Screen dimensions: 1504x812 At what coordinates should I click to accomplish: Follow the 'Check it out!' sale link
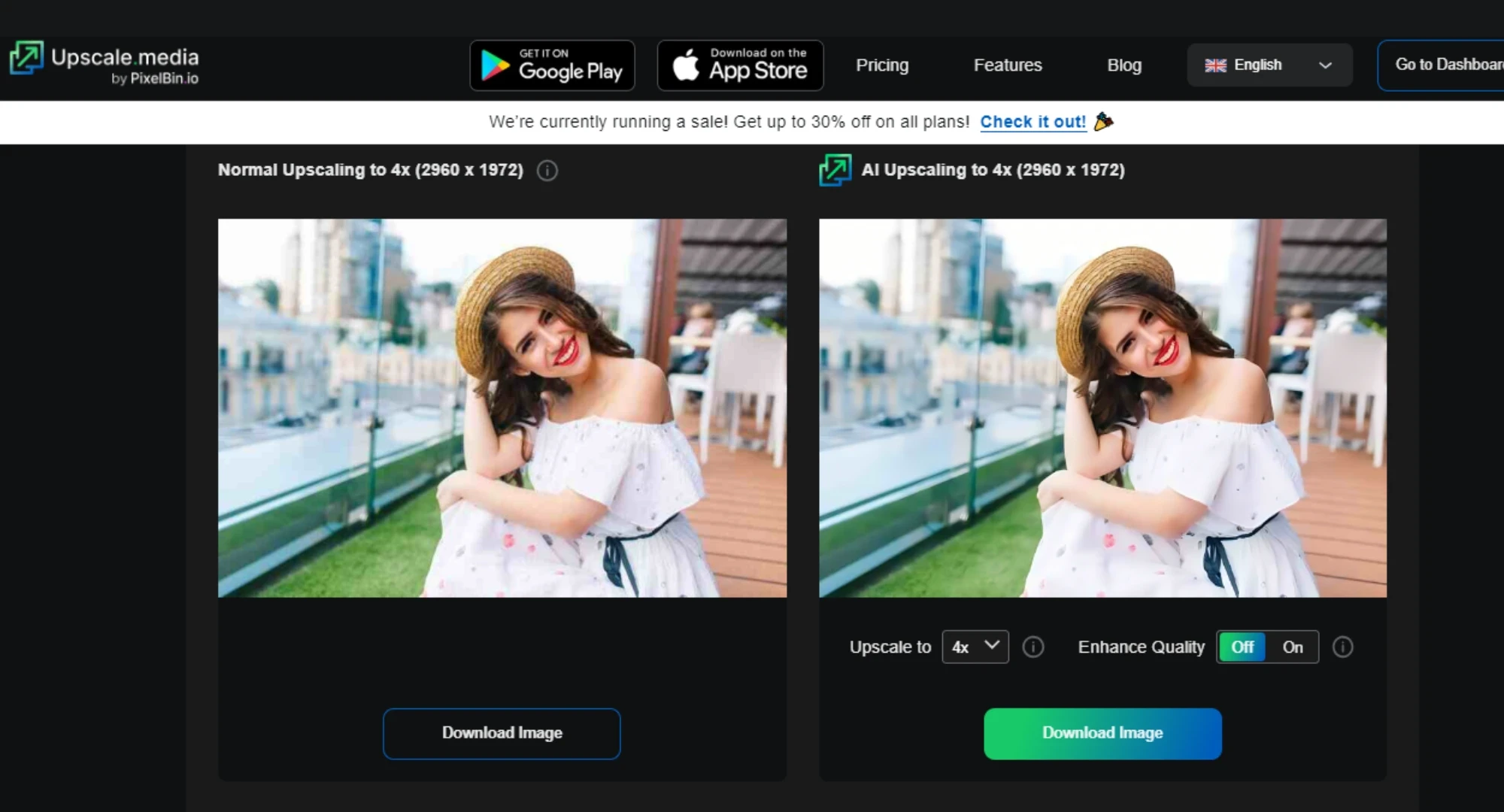[1032, 122]
